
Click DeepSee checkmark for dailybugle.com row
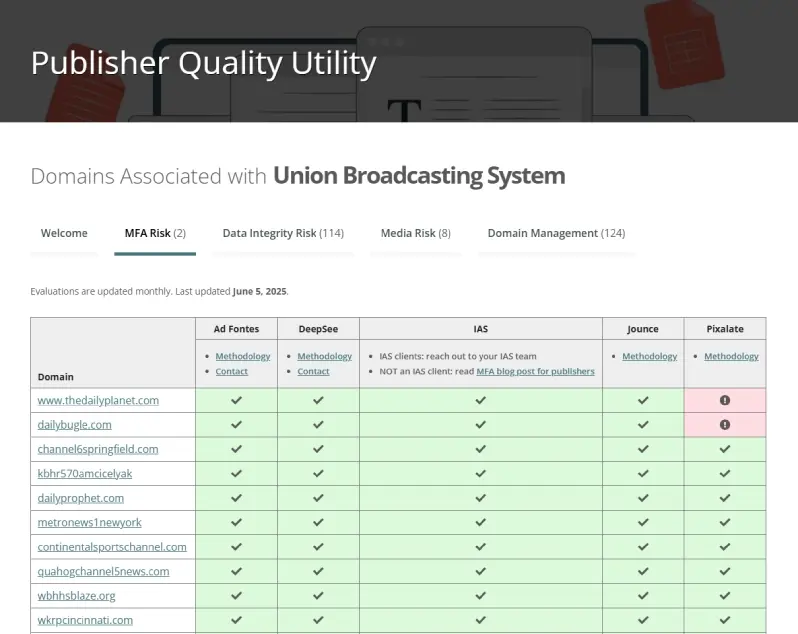tap(318, 425)
